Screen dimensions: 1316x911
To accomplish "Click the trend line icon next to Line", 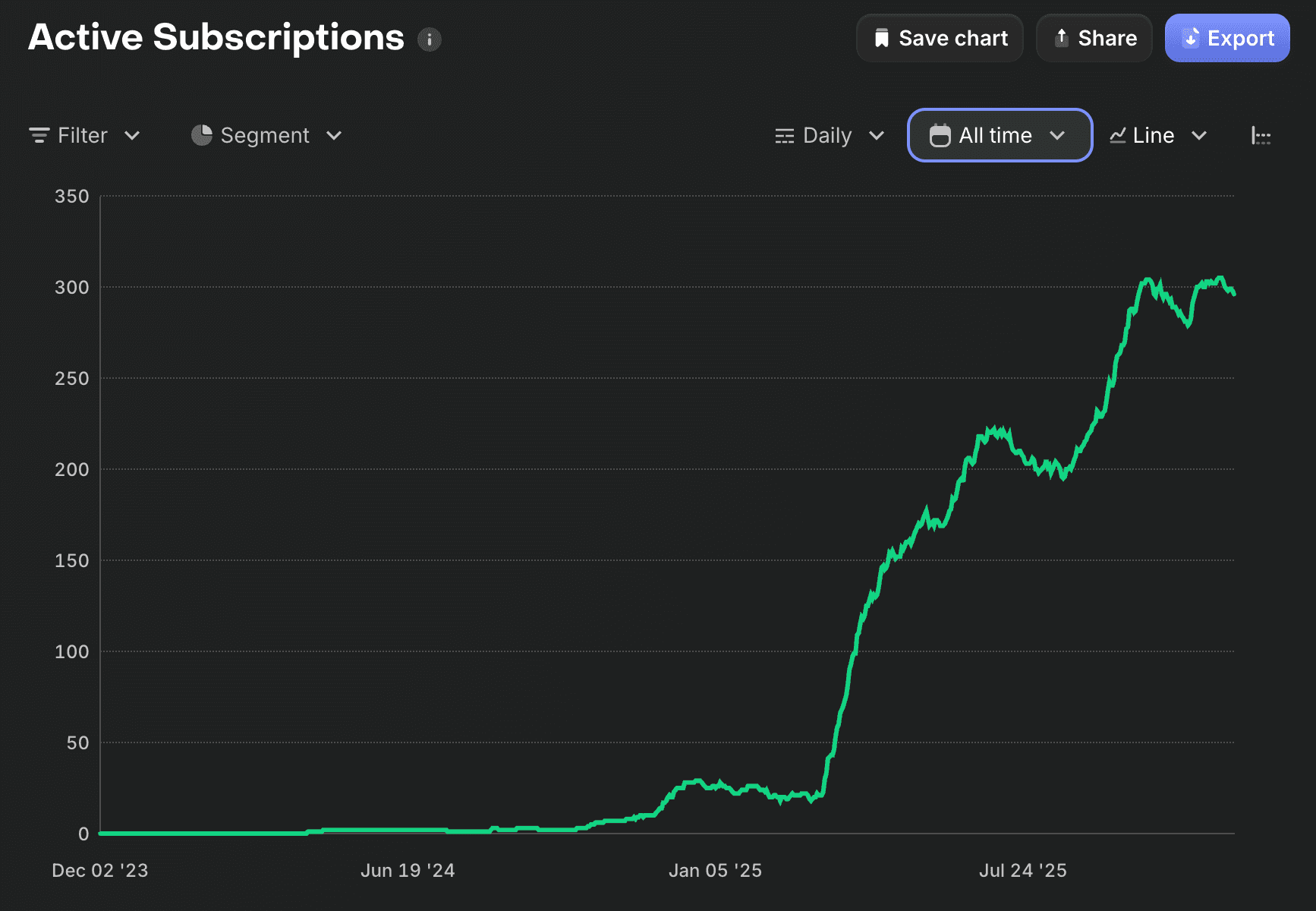I will [x=1117, y=135].
